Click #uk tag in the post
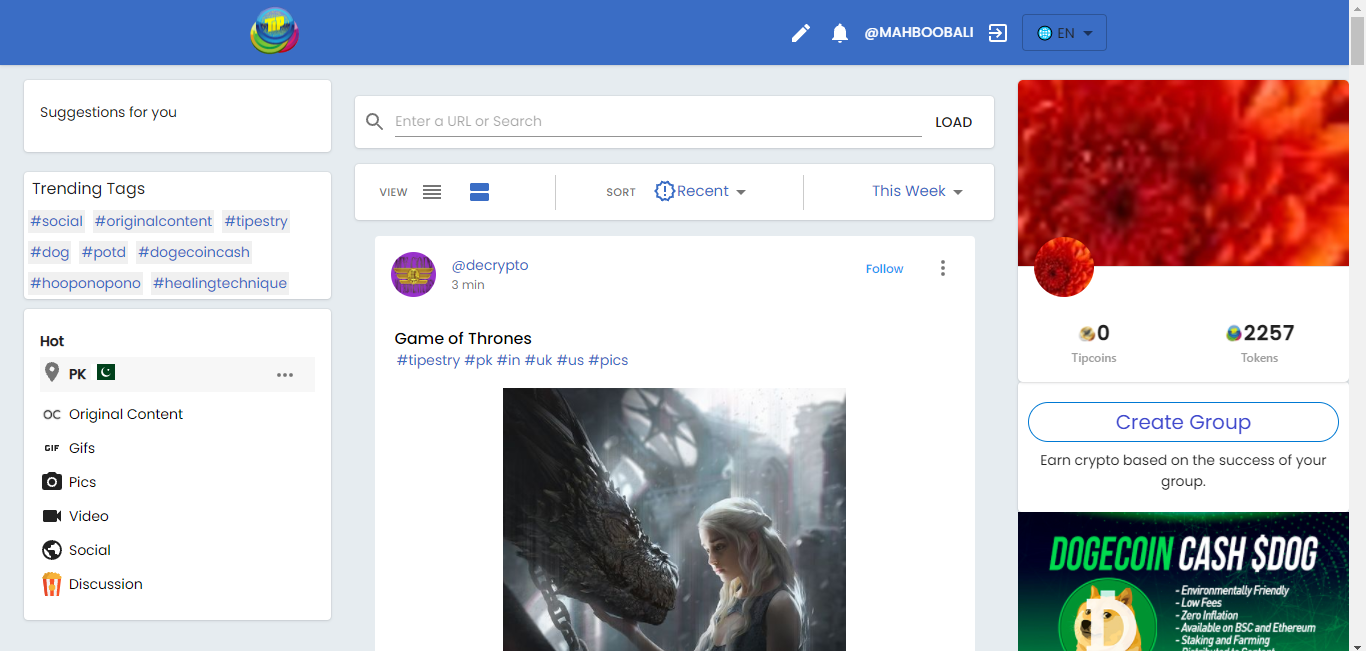Image resolution: width=1366 pixels, height=651 pixels. pos(539,360)
